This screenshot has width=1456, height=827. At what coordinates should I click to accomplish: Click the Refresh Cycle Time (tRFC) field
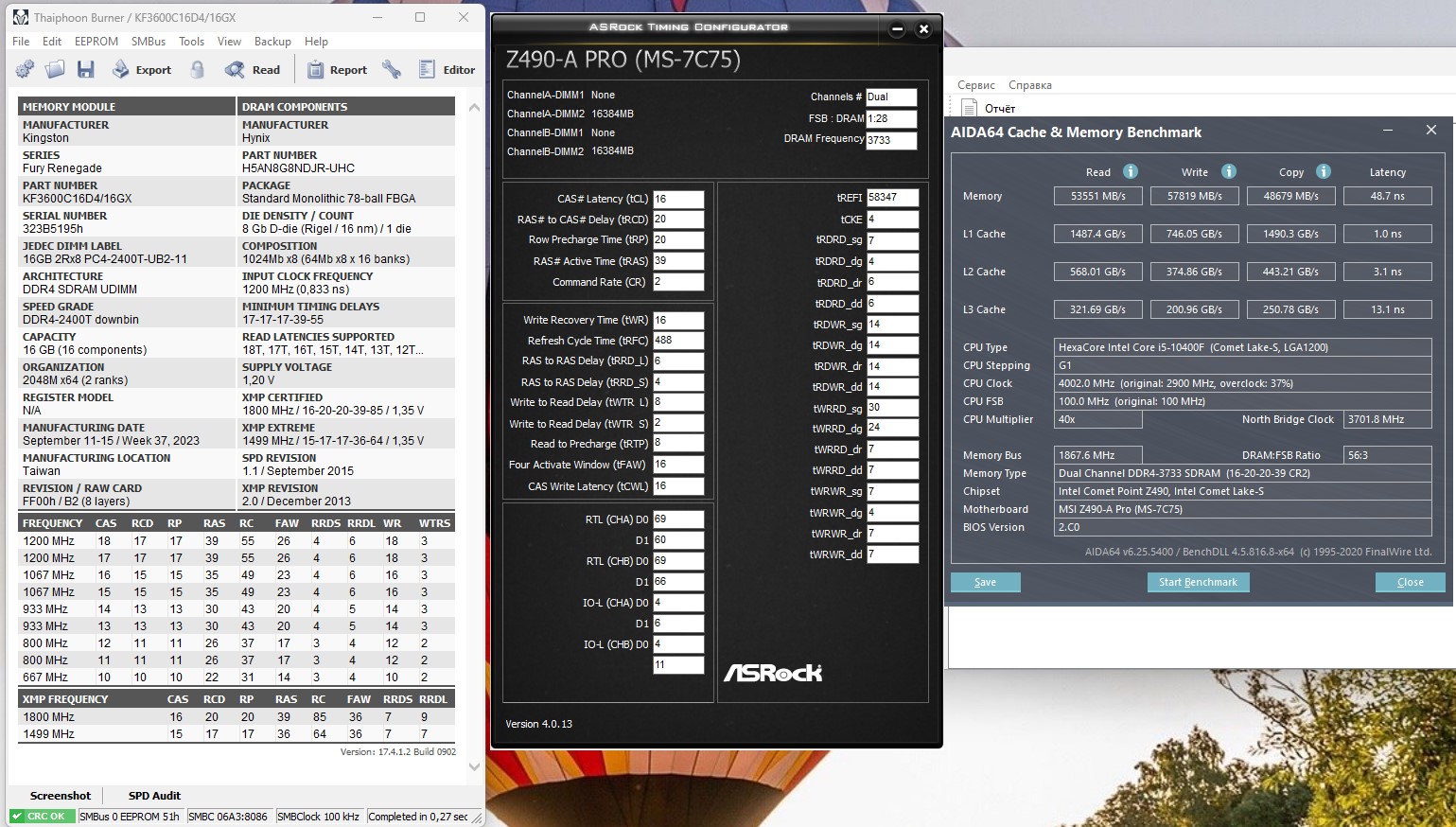[678, 341]
